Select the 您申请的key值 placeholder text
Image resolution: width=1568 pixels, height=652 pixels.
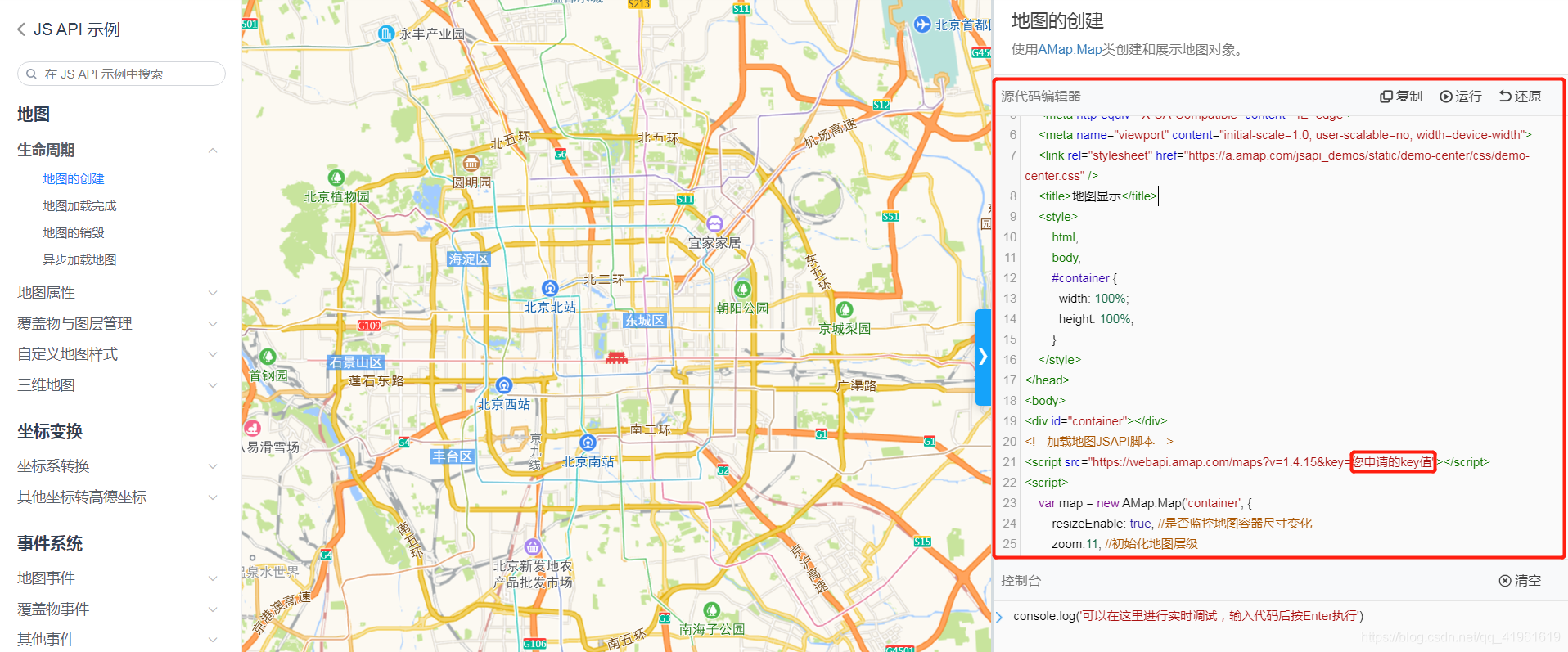[x=1393, y=462]
